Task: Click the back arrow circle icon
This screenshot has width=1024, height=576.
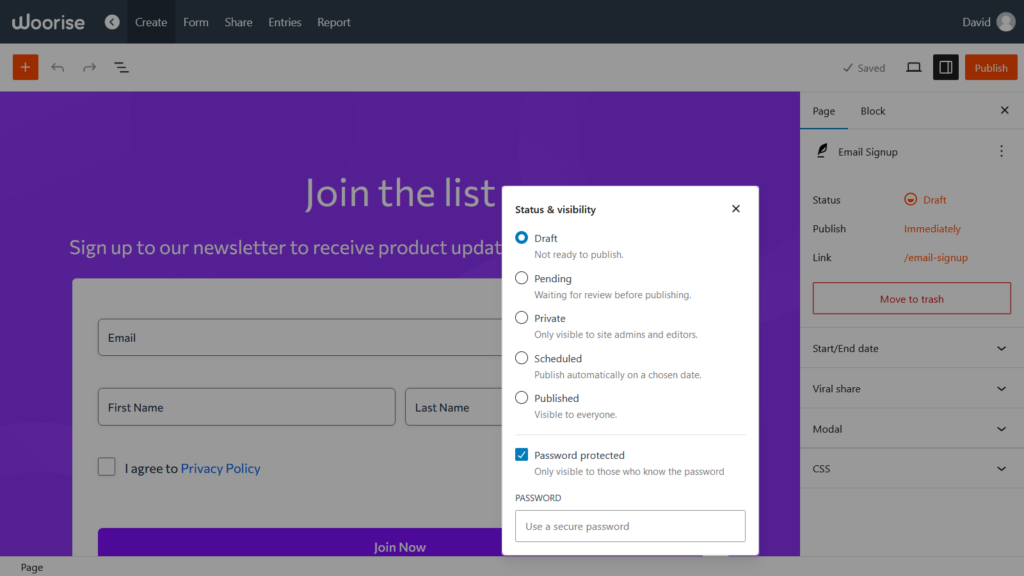Action: point(112,22)
